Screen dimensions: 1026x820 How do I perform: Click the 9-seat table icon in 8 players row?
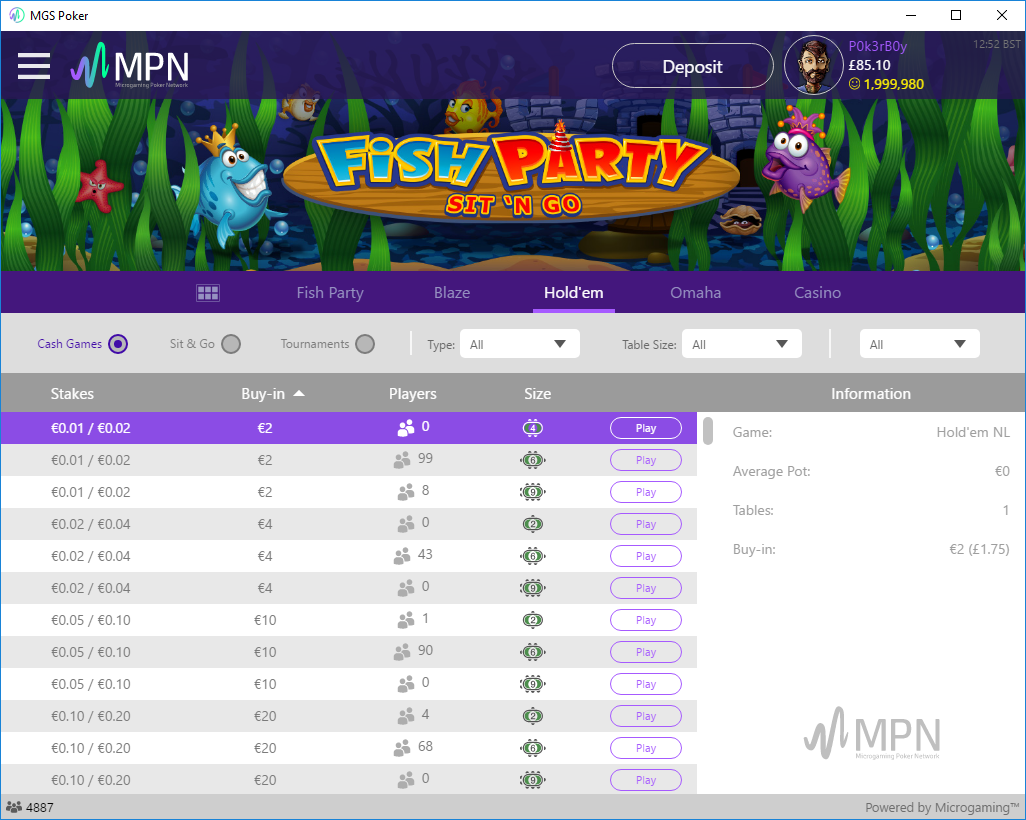pos(533,492)
